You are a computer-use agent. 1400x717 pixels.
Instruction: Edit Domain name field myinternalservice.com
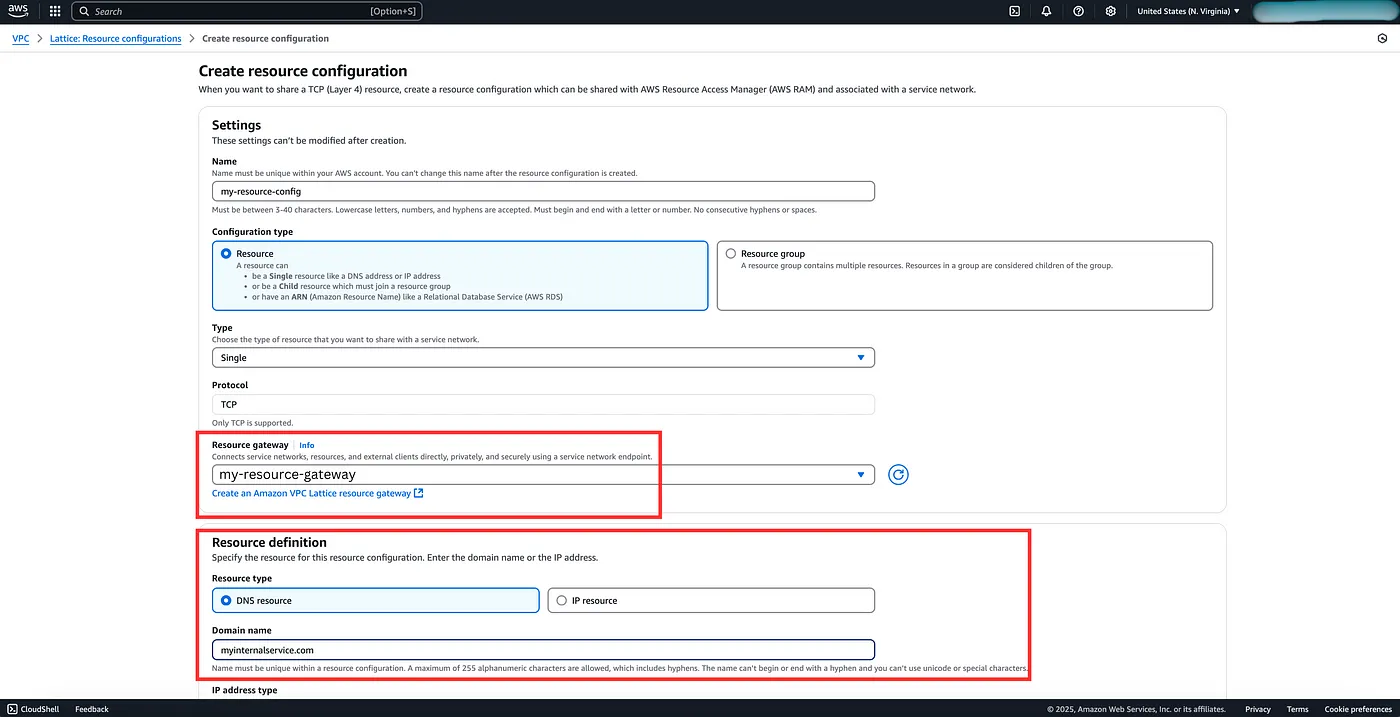click(543, 650)
